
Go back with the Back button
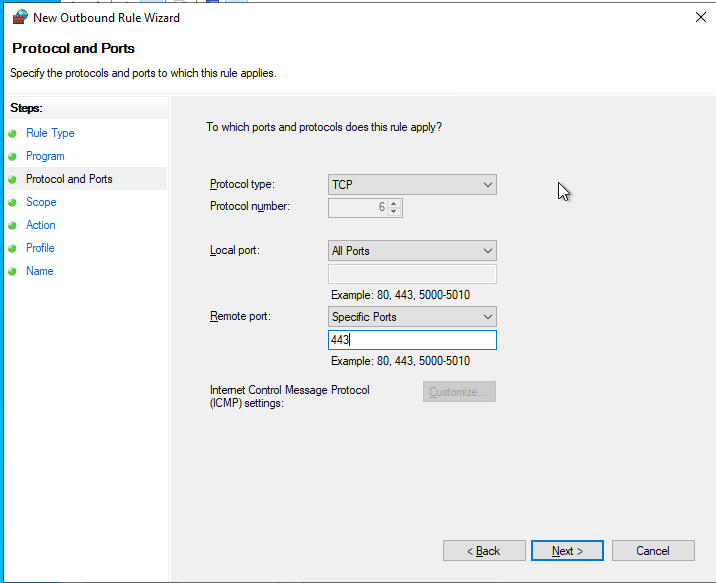coord(484,551)
